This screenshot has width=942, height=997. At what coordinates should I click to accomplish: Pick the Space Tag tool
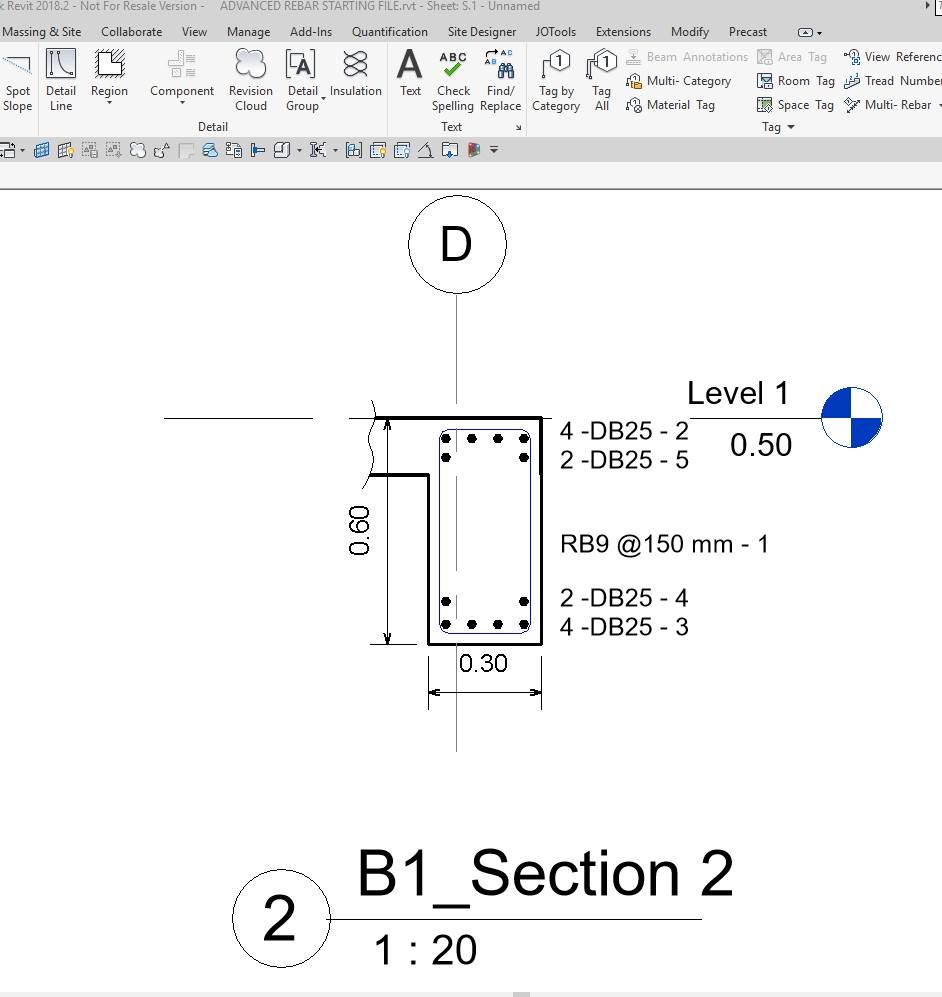[x=796, y=105]
